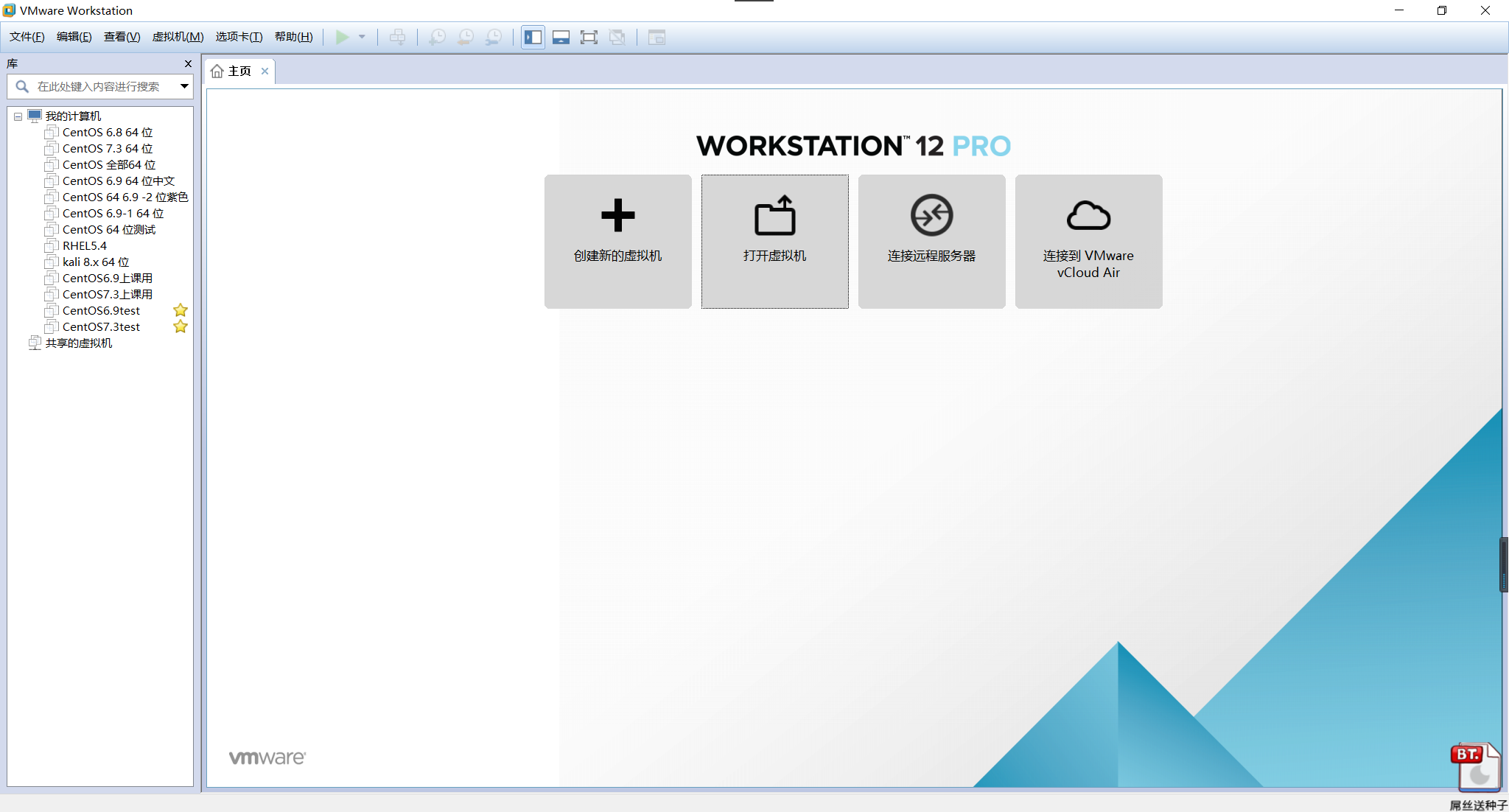Image resolution: width=1509 pixels, height=812 pixels.
Task: Collapse the 我的计算机 tree node
Action: [x=18, y=116]
